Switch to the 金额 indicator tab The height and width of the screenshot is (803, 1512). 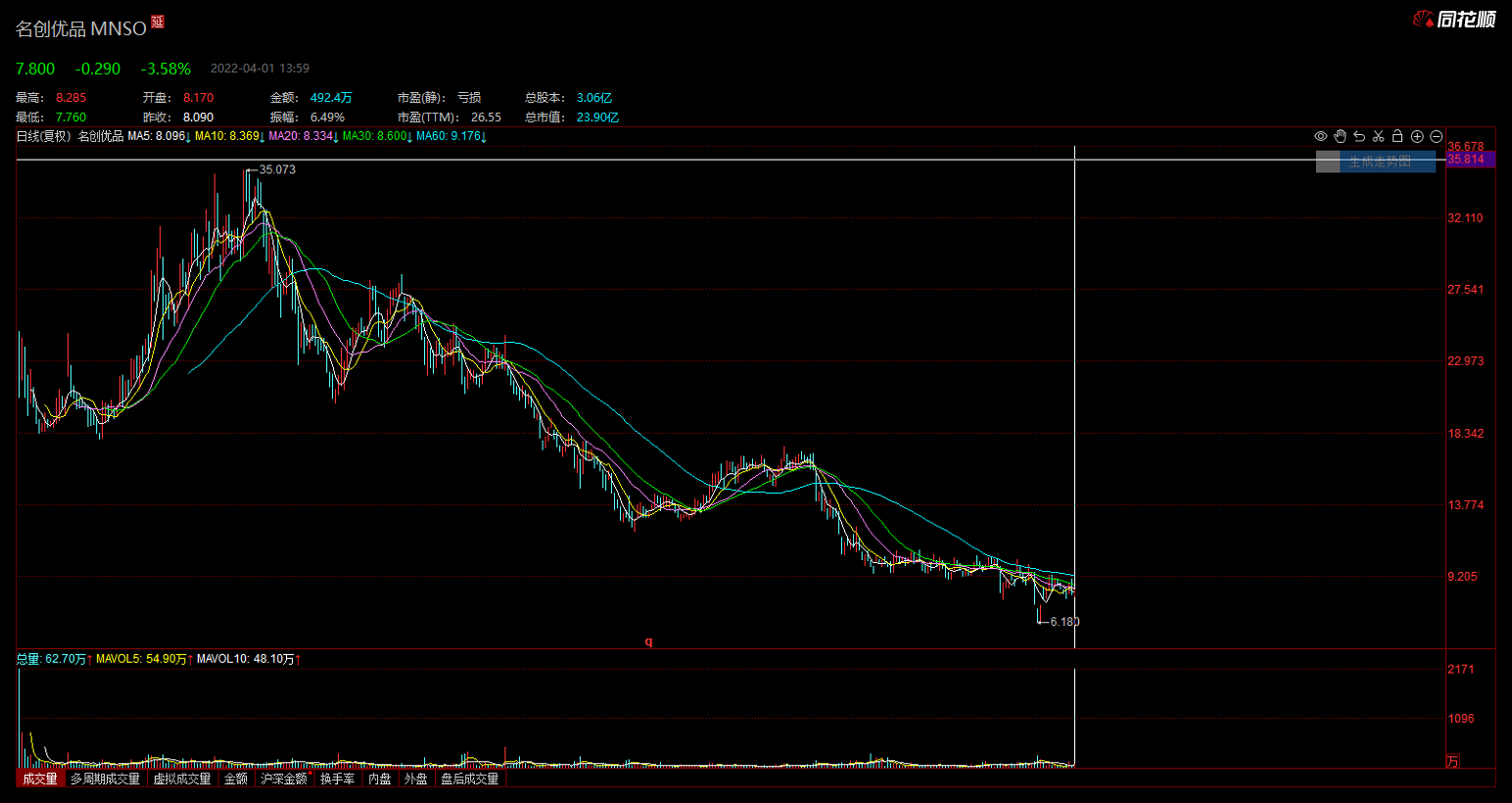[236, 779]
